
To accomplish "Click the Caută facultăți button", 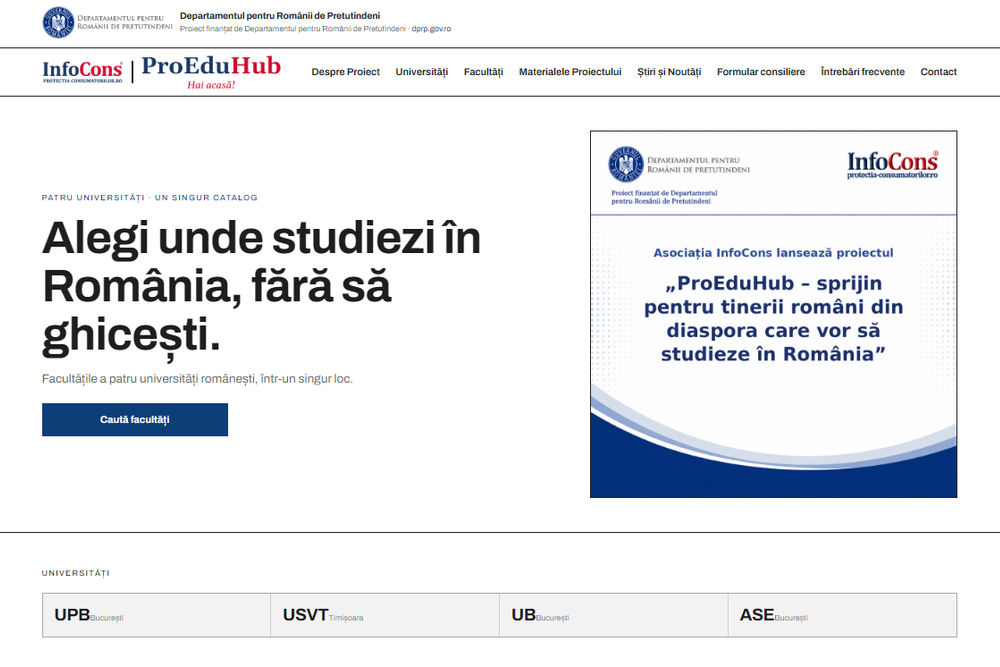I will point(135,420).
